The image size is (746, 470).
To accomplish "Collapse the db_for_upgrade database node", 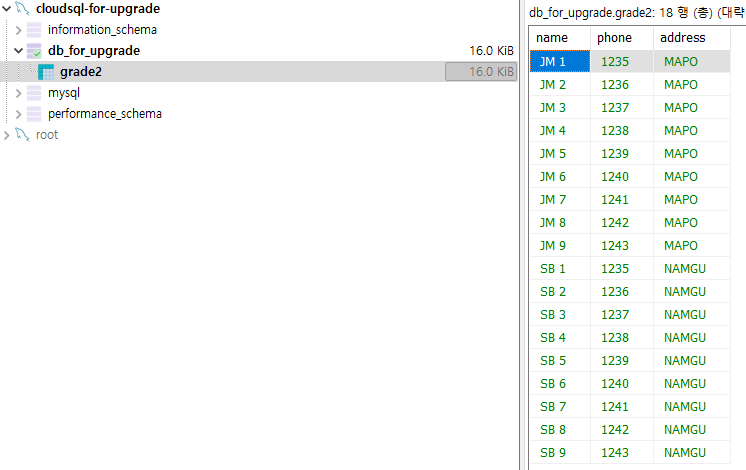I will pos(19,50).
